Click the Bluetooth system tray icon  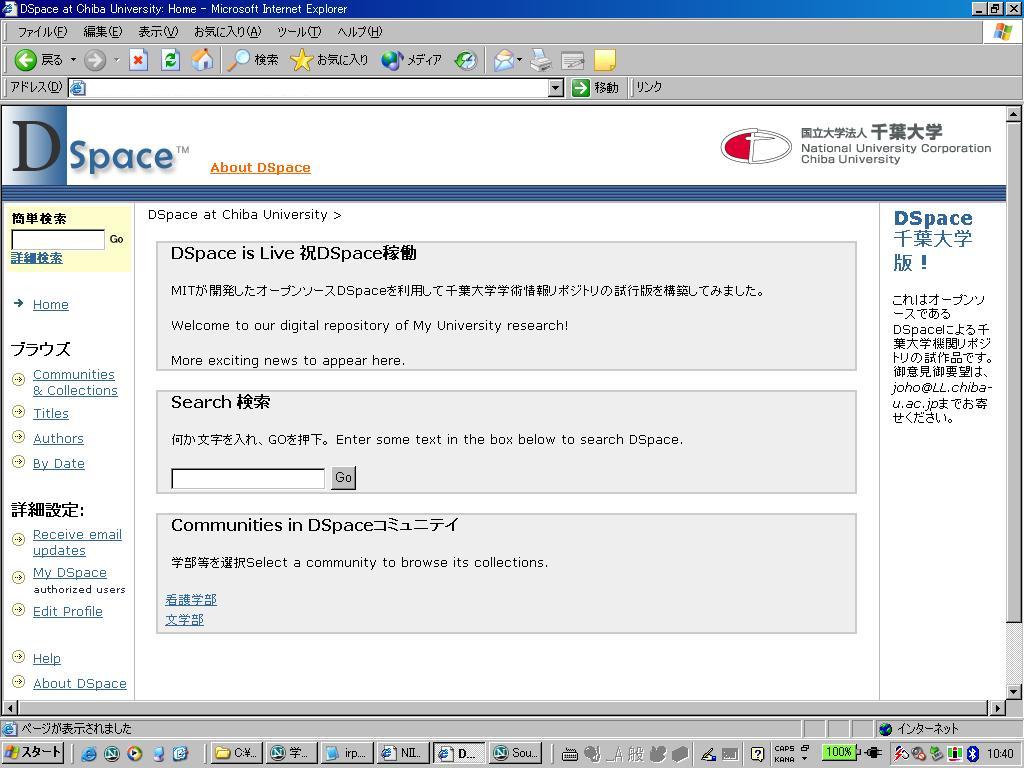pos(972,754)
